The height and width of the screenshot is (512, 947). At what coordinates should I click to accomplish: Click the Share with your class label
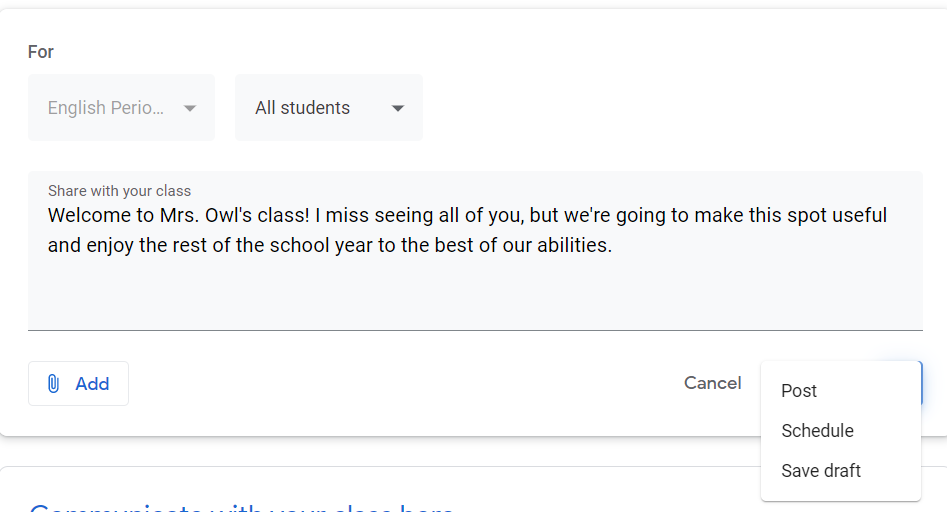(120, 191)
